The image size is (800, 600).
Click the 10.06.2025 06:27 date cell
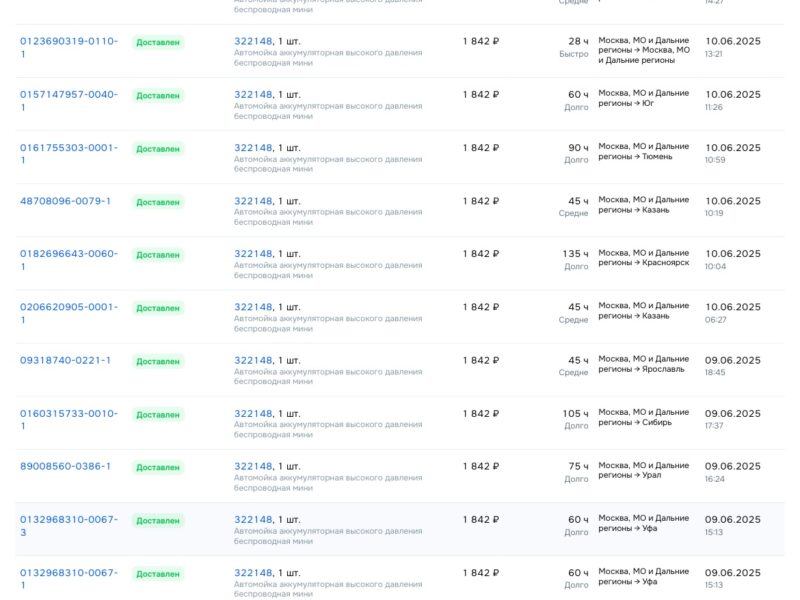732,312
